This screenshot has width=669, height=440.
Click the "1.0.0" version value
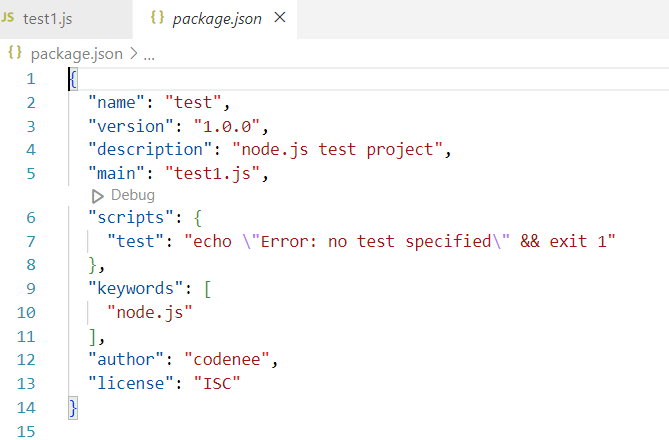[227, 127]
